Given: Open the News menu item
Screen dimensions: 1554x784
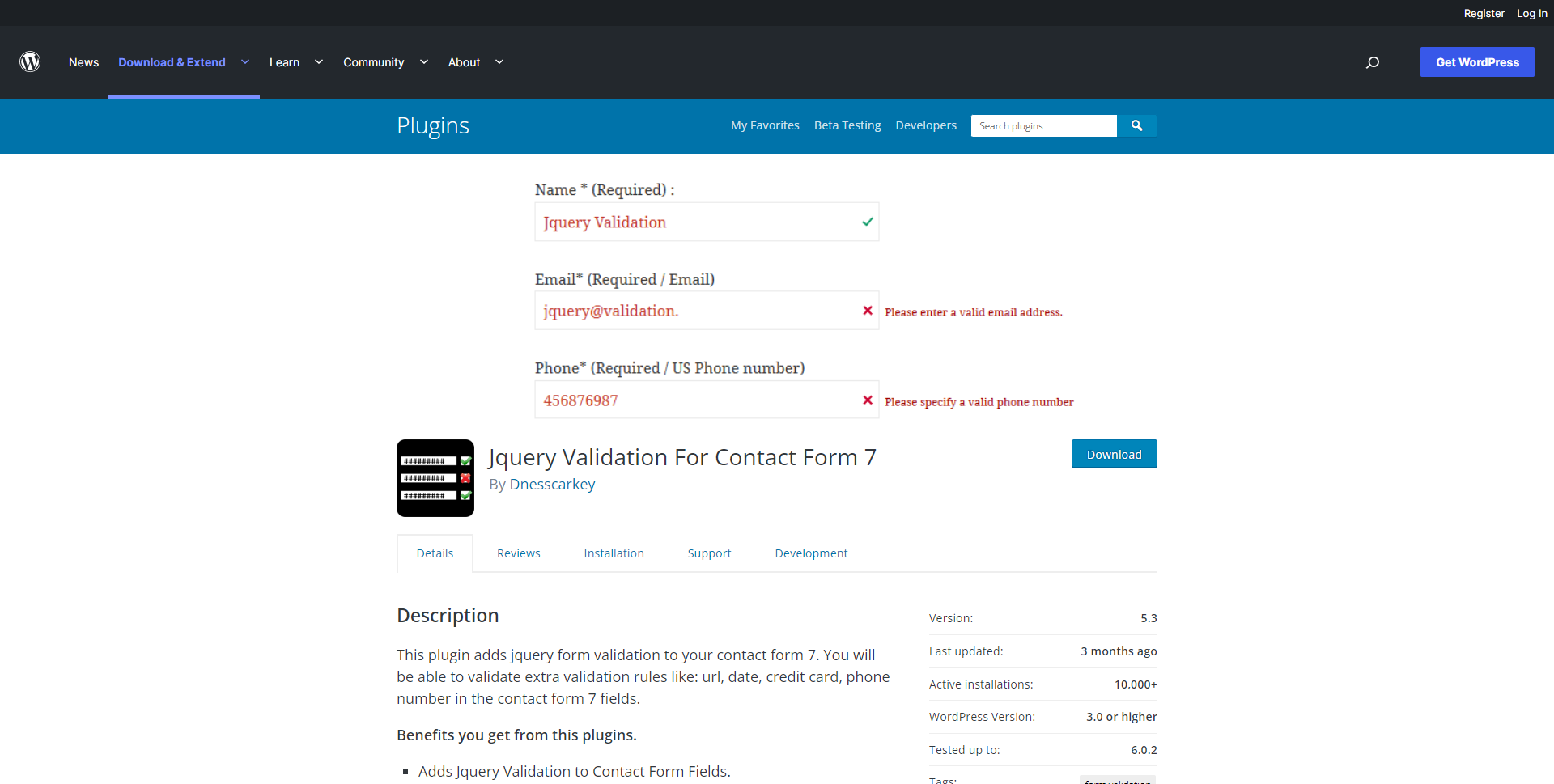Looking at the screenshot, I should click(x=83, y=62).
